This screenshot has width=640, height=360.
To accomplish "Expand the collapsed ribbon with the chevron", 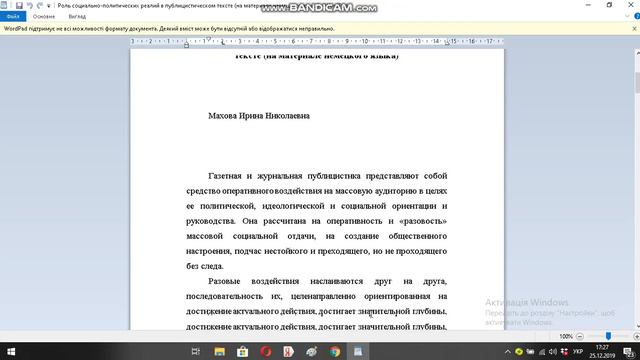I will (627, 16).
